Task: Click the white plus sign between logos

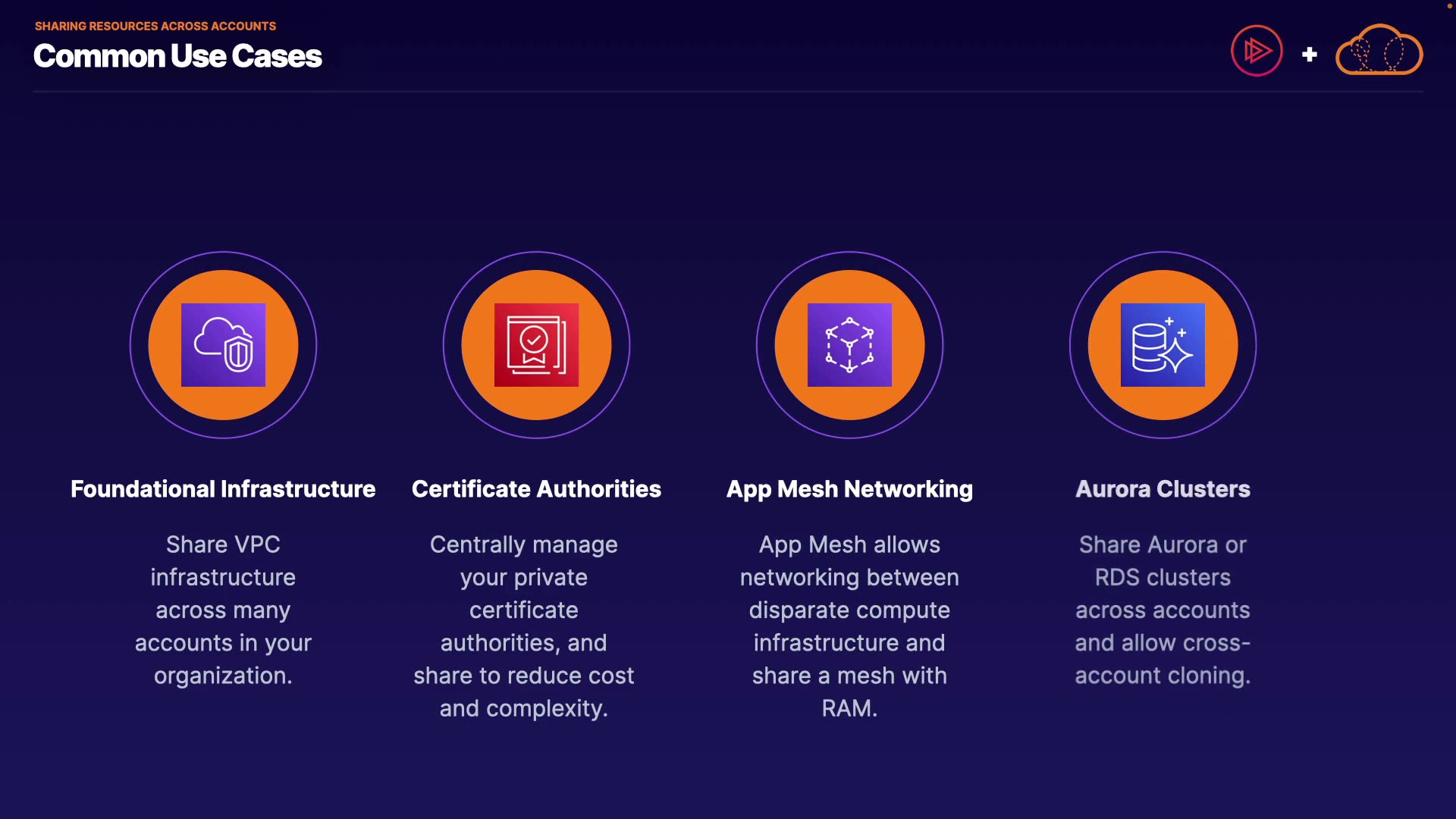Action: click(1309, 55)
